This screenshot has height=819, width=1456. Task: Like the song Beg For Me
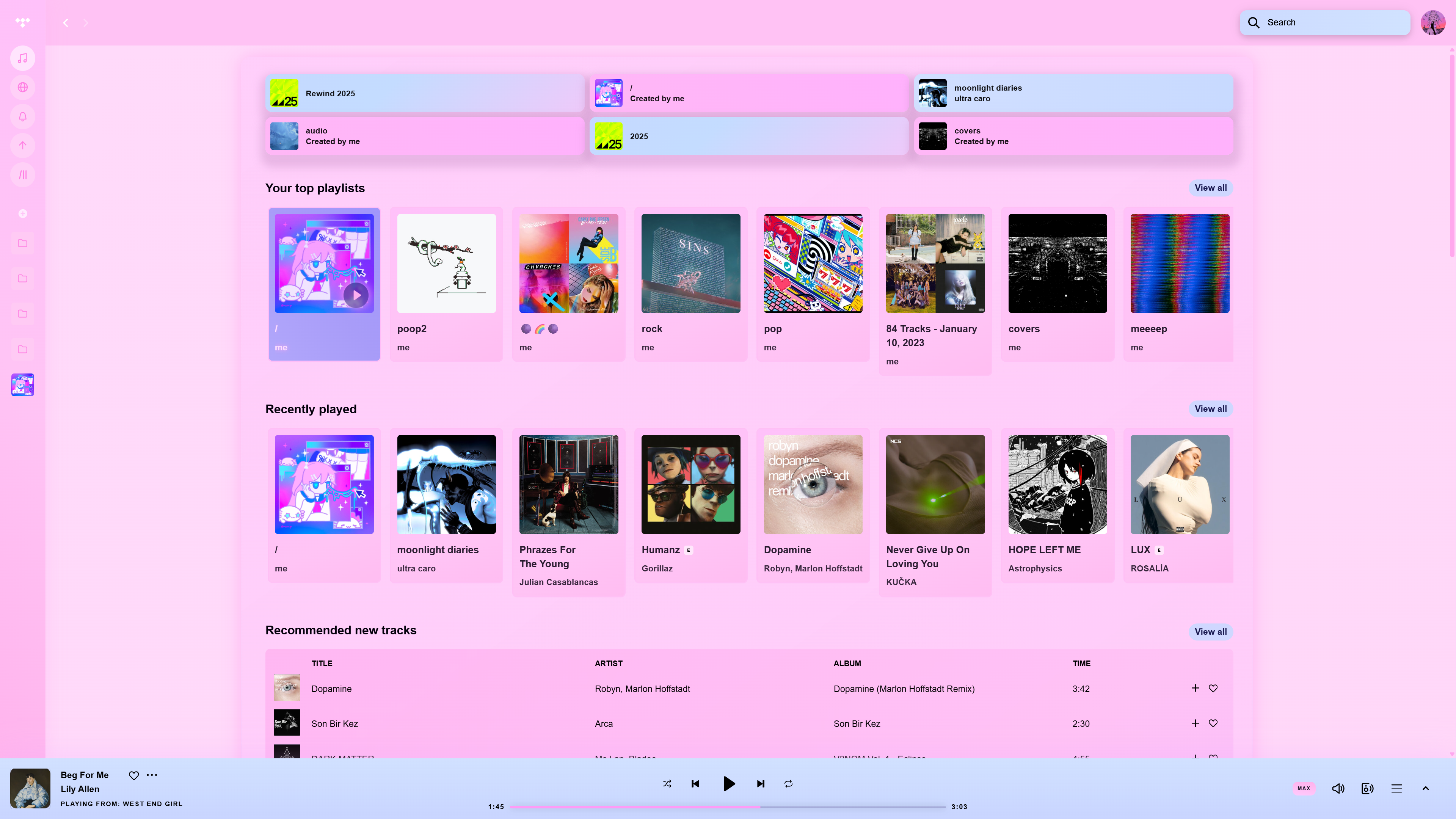(x=133, y=775)
